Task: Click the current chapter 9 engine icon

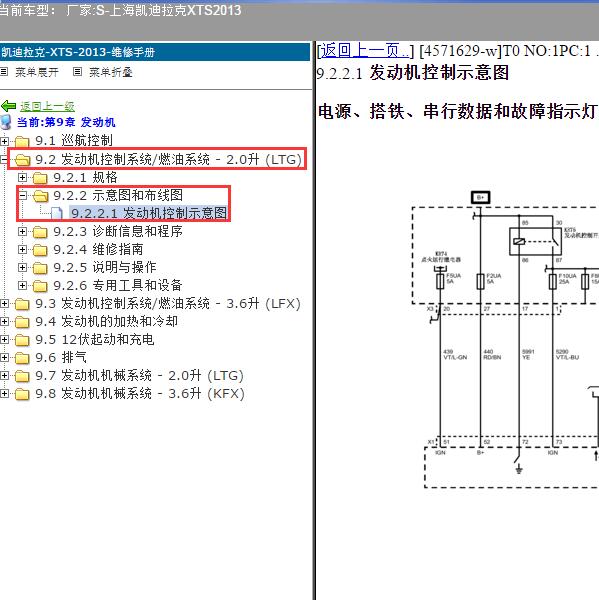Action: tap(6, 122)
